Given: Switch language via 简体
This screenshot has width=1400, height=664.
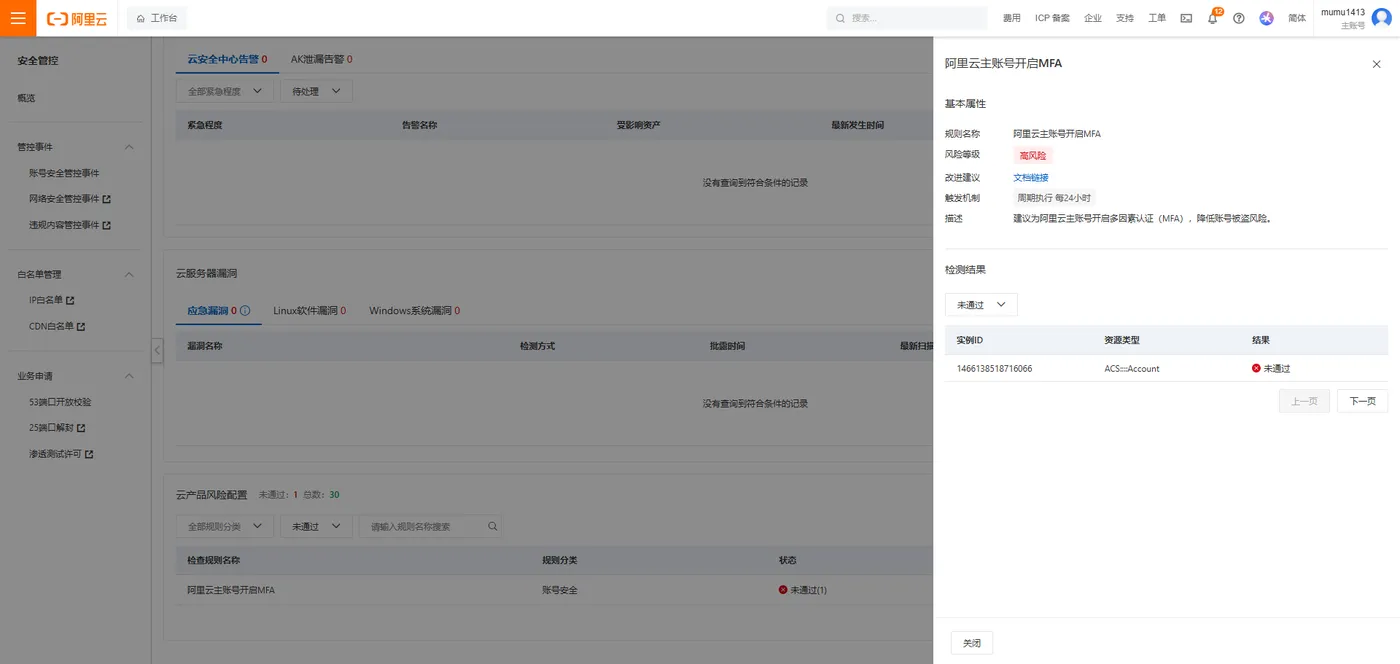Looking at the screenshot, I should pyautogui.click(x=1297, y=18).
